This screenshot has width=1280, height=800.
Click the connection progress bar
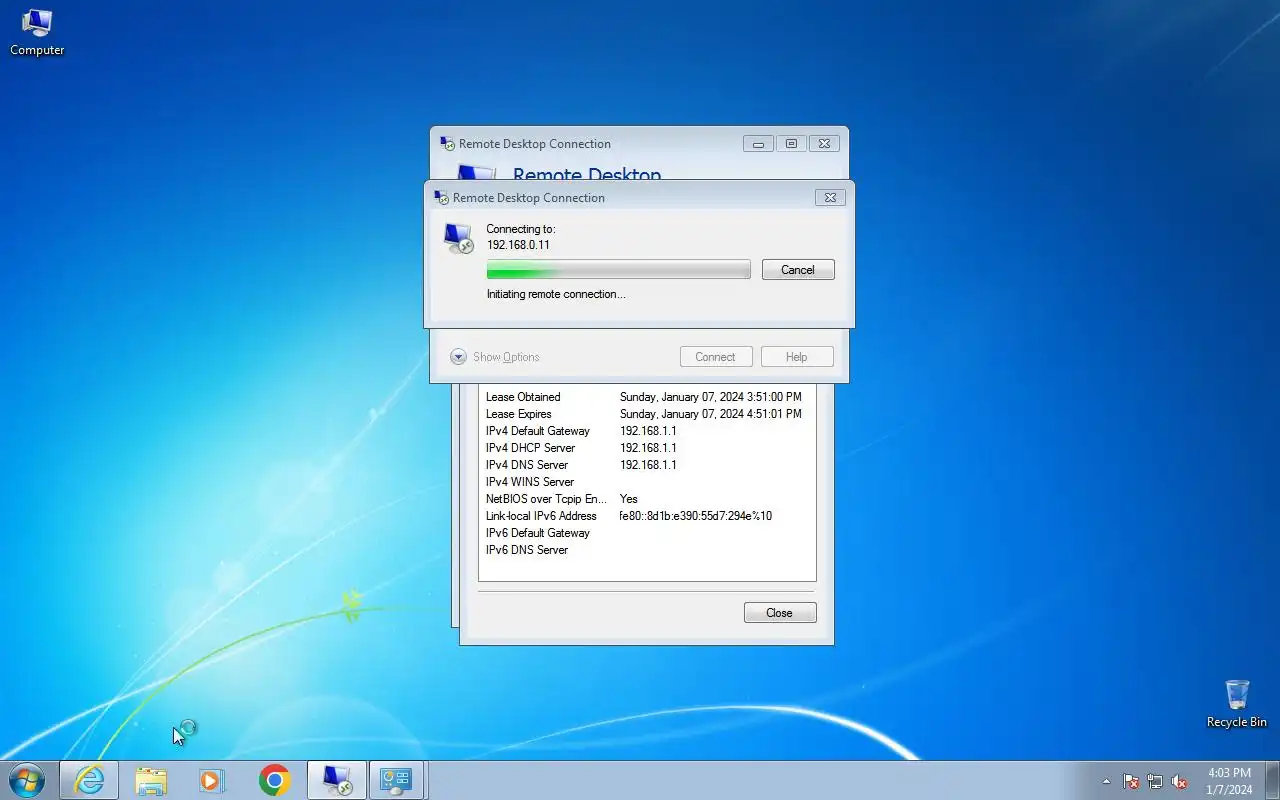[x=618, y=270]
